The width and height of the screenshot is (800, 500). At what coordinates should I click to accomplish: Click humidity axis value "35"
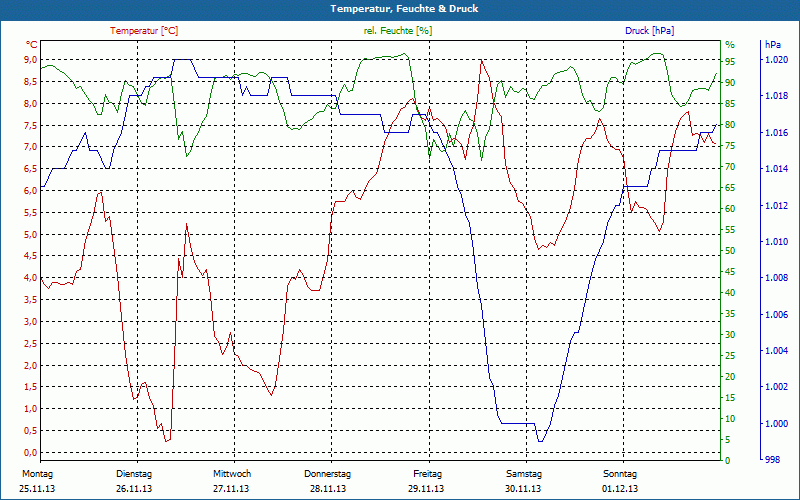[x=730, y=314]
